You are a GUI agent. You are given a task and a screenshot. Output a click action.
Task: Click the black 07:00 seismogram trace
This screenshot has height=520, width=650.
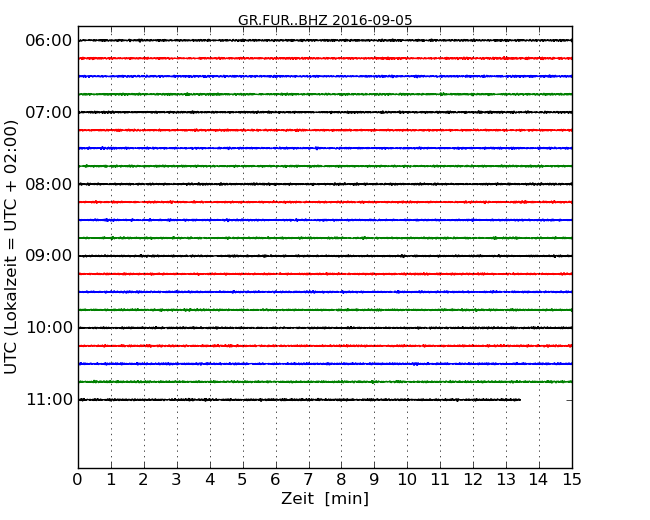point(325,112)
